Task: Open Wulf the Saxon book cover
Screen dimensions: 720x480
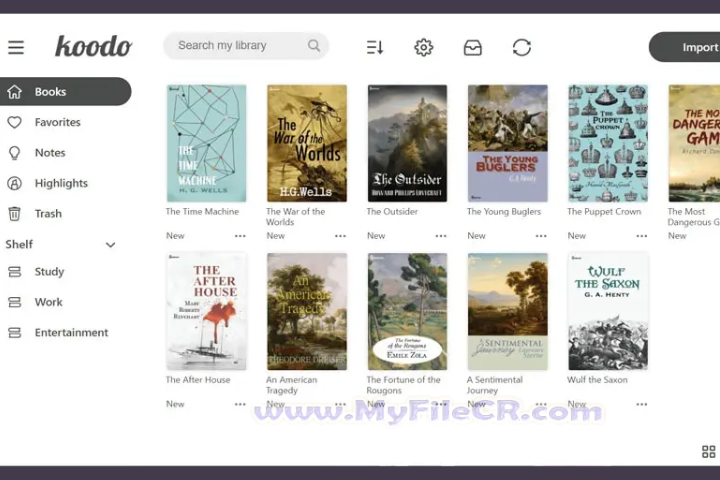Action: click(608, 311)
